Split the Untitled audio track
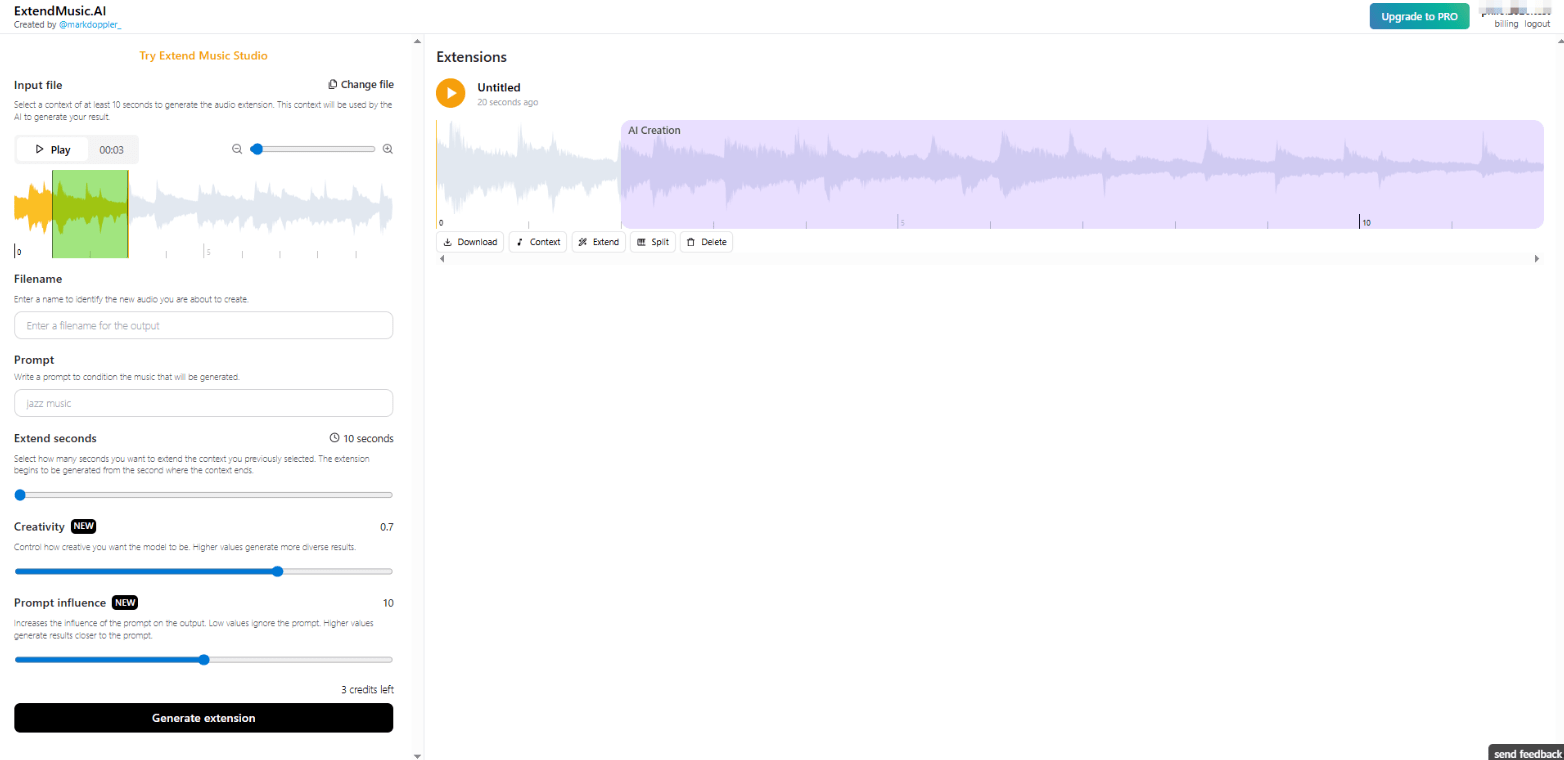The image size is (1564, 760). [653, 242]
